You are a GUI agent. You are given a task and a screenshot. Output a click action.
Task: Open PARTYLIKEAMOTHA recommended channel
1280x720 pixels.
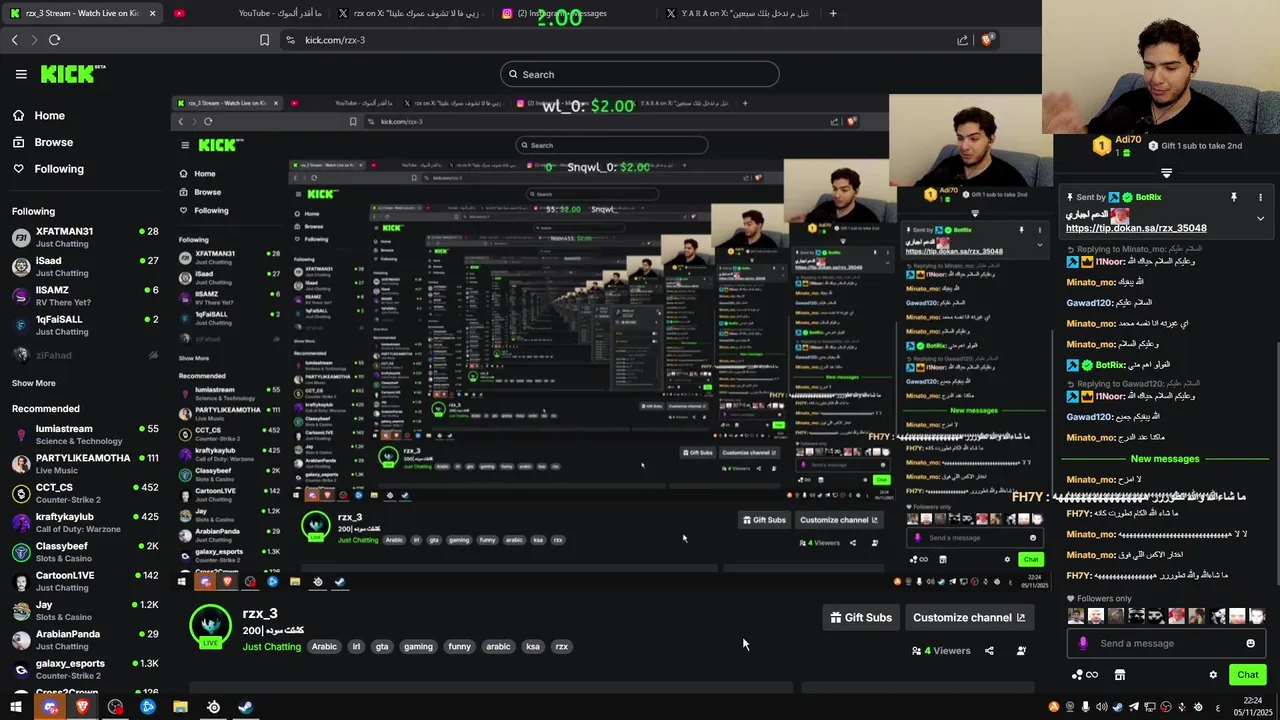[85, 464]
